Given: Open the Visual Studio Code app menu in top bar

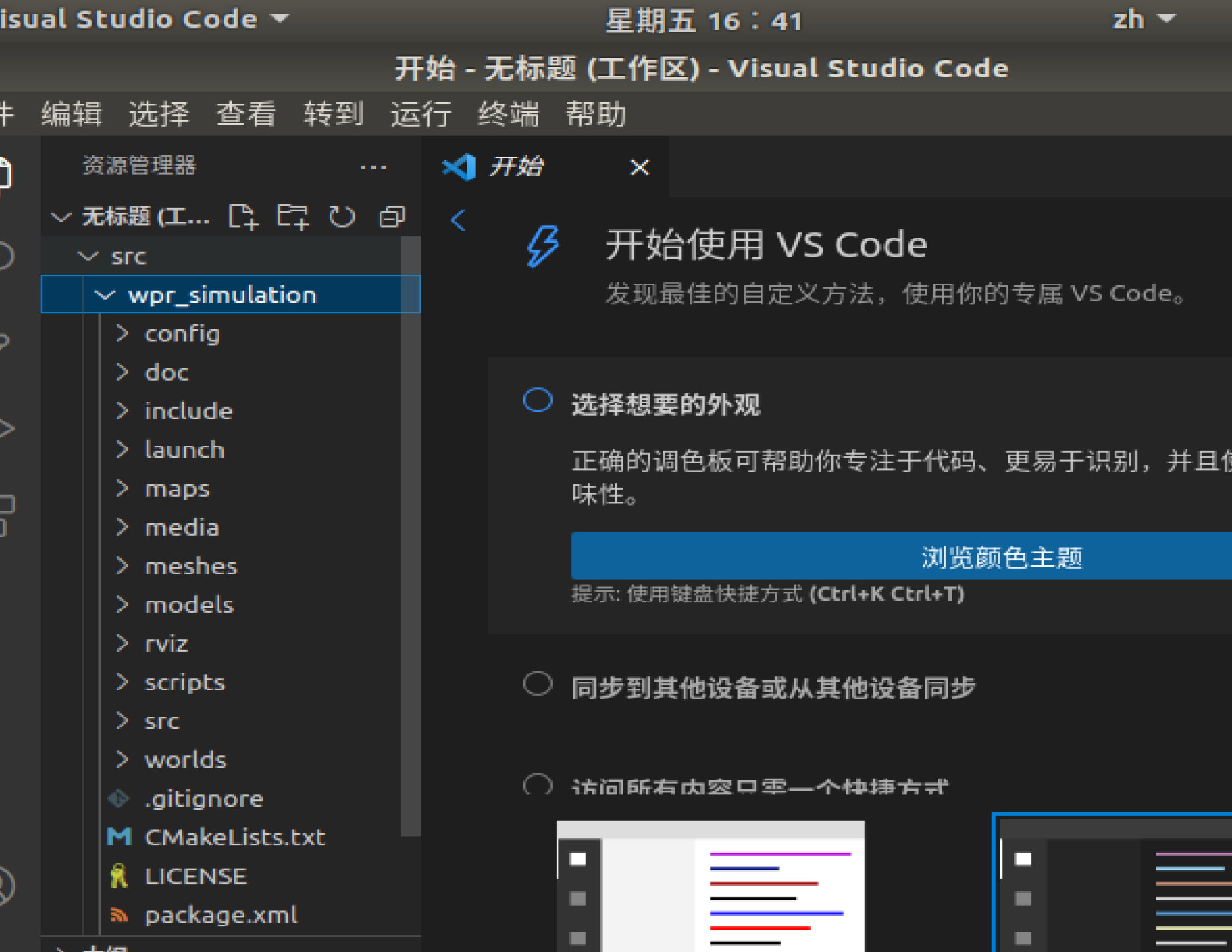Looking at the screenshot, I should [x=144, y=19].
